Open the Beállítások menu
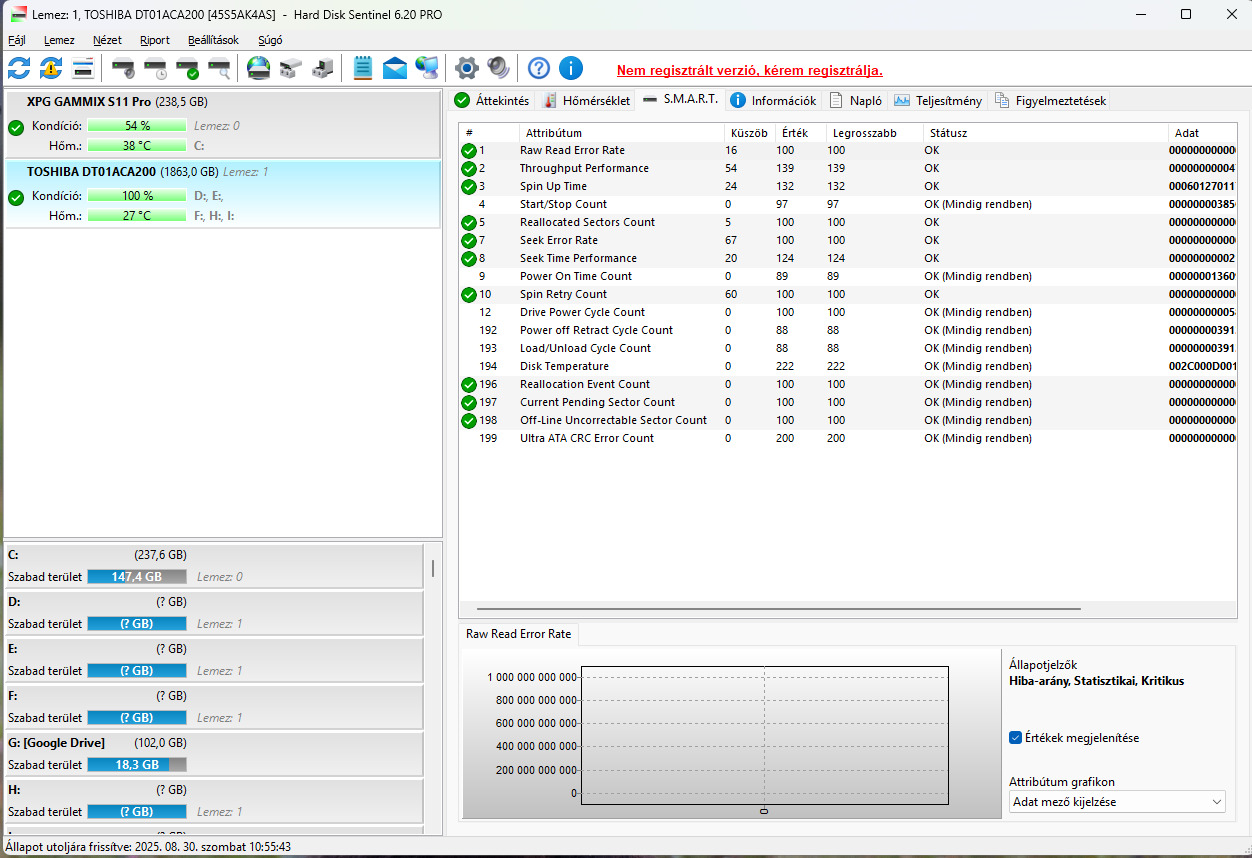1252x858 pixels. (213, 40)
